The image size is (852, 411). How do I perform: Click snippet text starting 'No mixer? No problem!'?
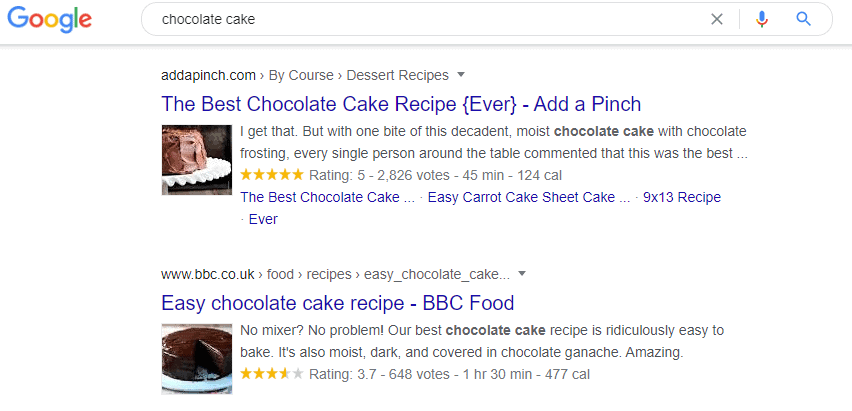[x=482, y=341]
